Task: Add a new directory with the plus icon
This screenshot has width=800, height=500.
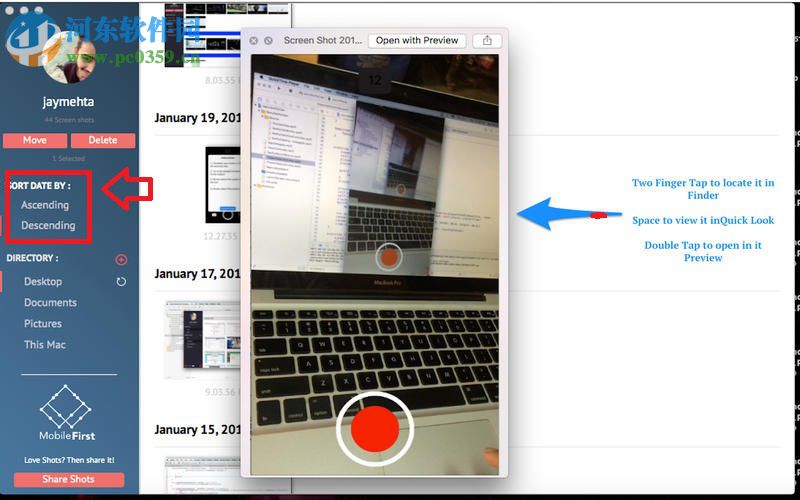Action: 121,260
